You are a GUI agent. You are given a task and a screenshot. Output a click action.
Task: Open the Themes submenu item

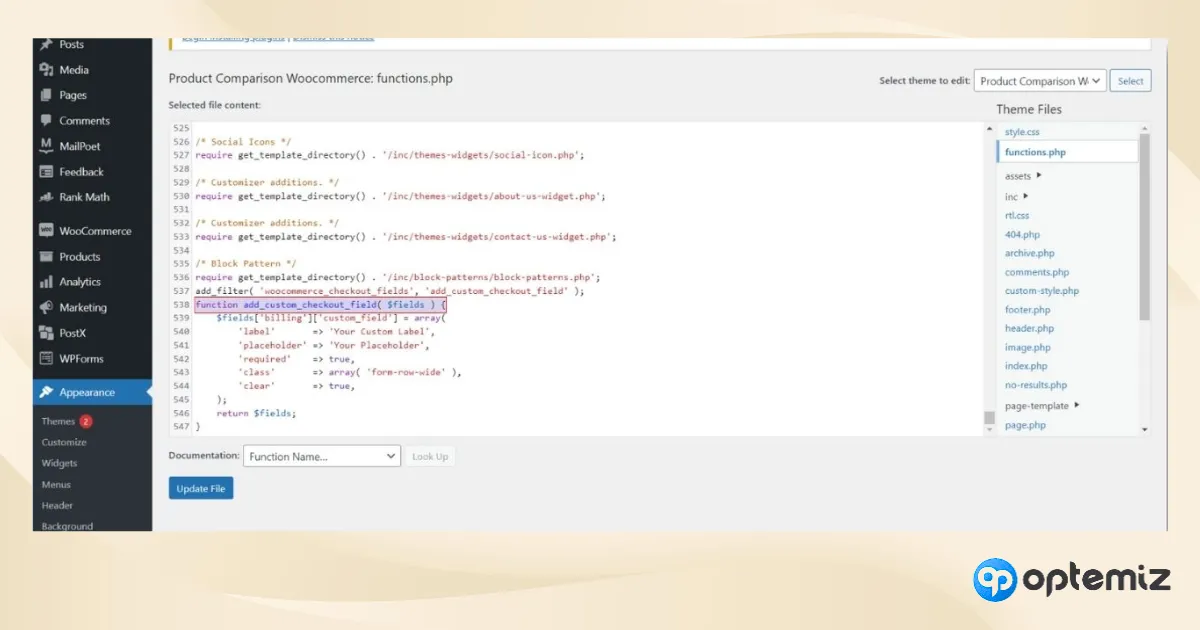(x=58, y=421)
